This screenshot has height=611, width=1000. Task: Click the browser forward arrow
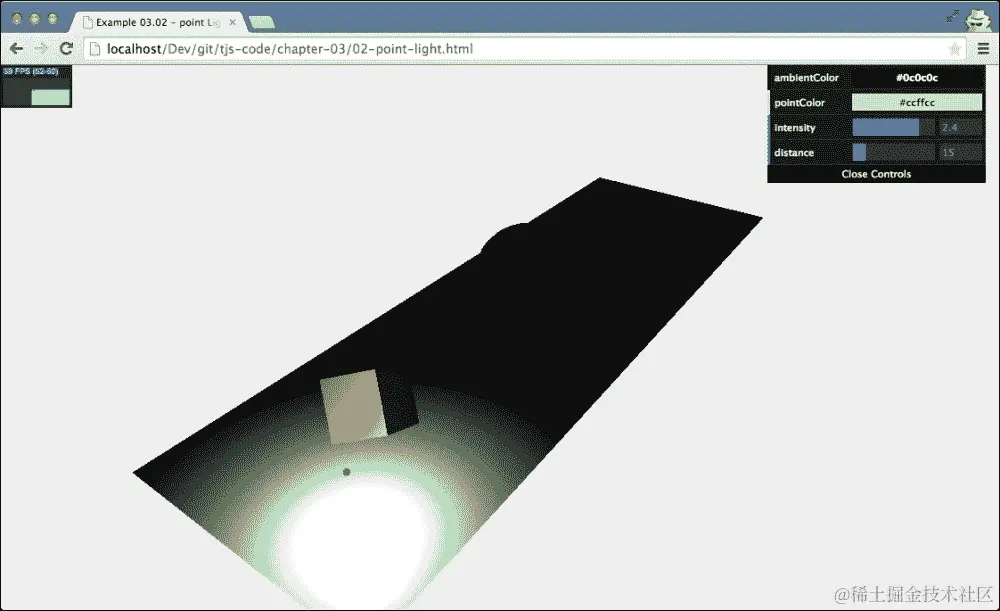click(40, 48)
